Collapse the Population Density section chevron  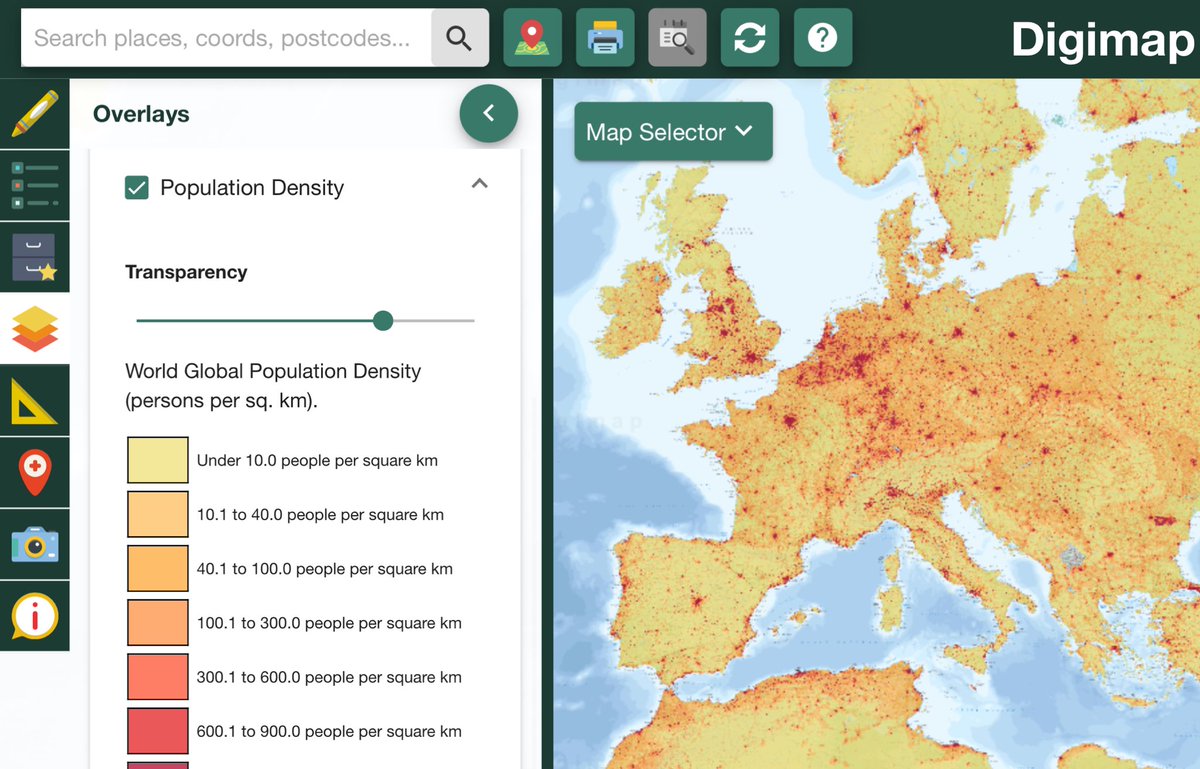[480, 184]
